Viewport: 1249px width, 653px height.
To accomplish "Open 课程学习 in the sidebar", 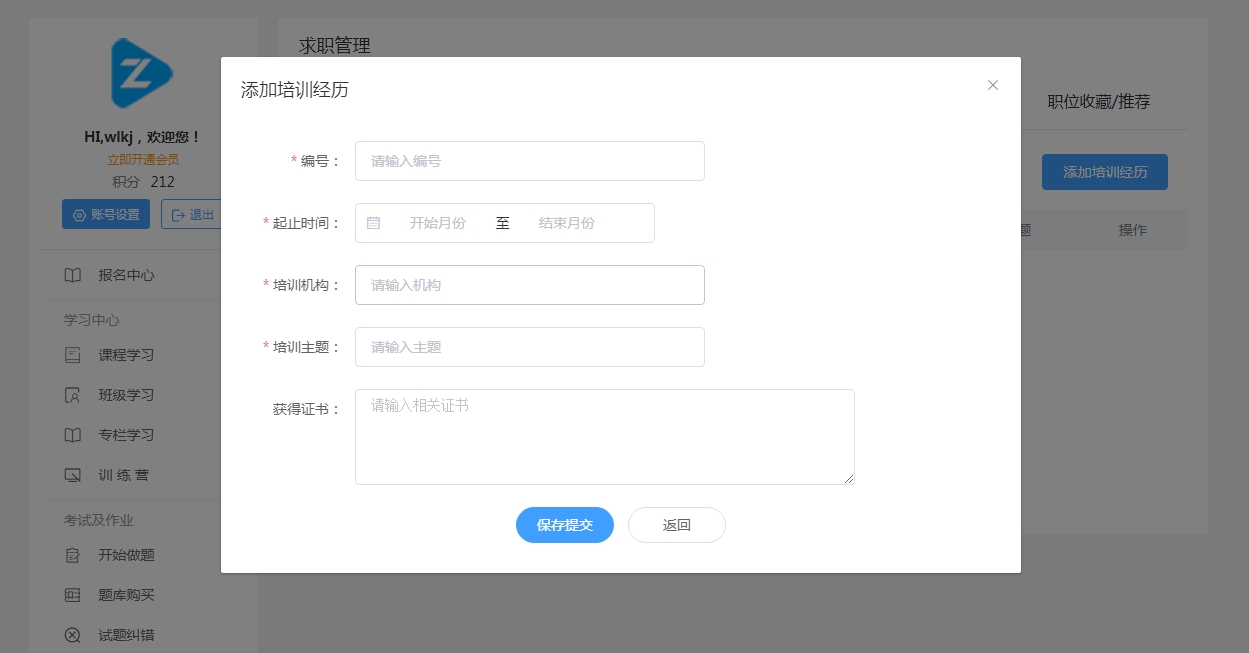I will coord(126,355).
